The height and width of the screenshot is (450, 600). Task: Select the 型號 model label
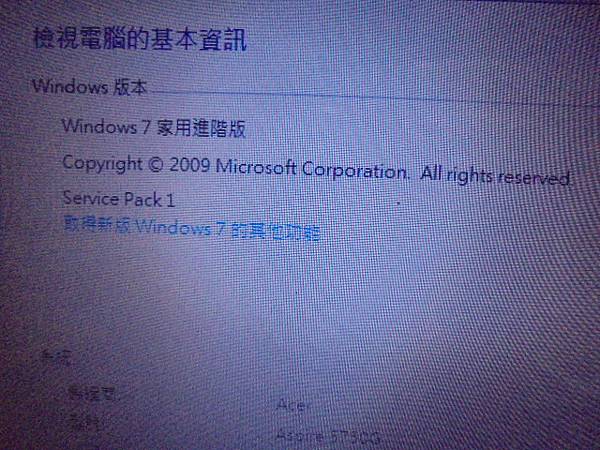coord(83,422)
